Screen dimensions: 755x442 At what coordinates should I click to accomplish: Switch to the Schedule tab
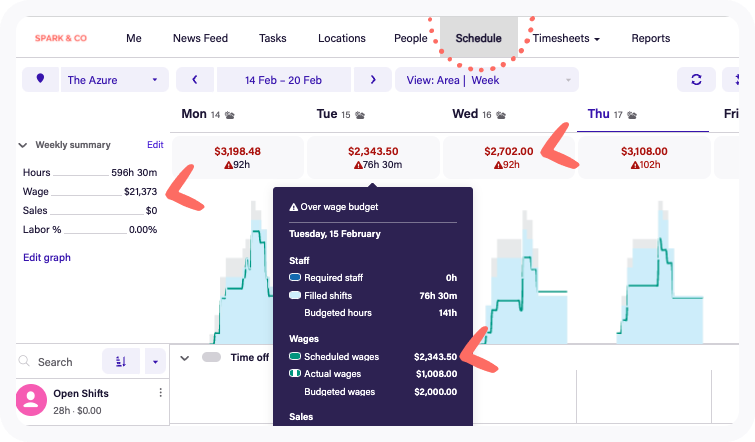click(x=478, y=39)
